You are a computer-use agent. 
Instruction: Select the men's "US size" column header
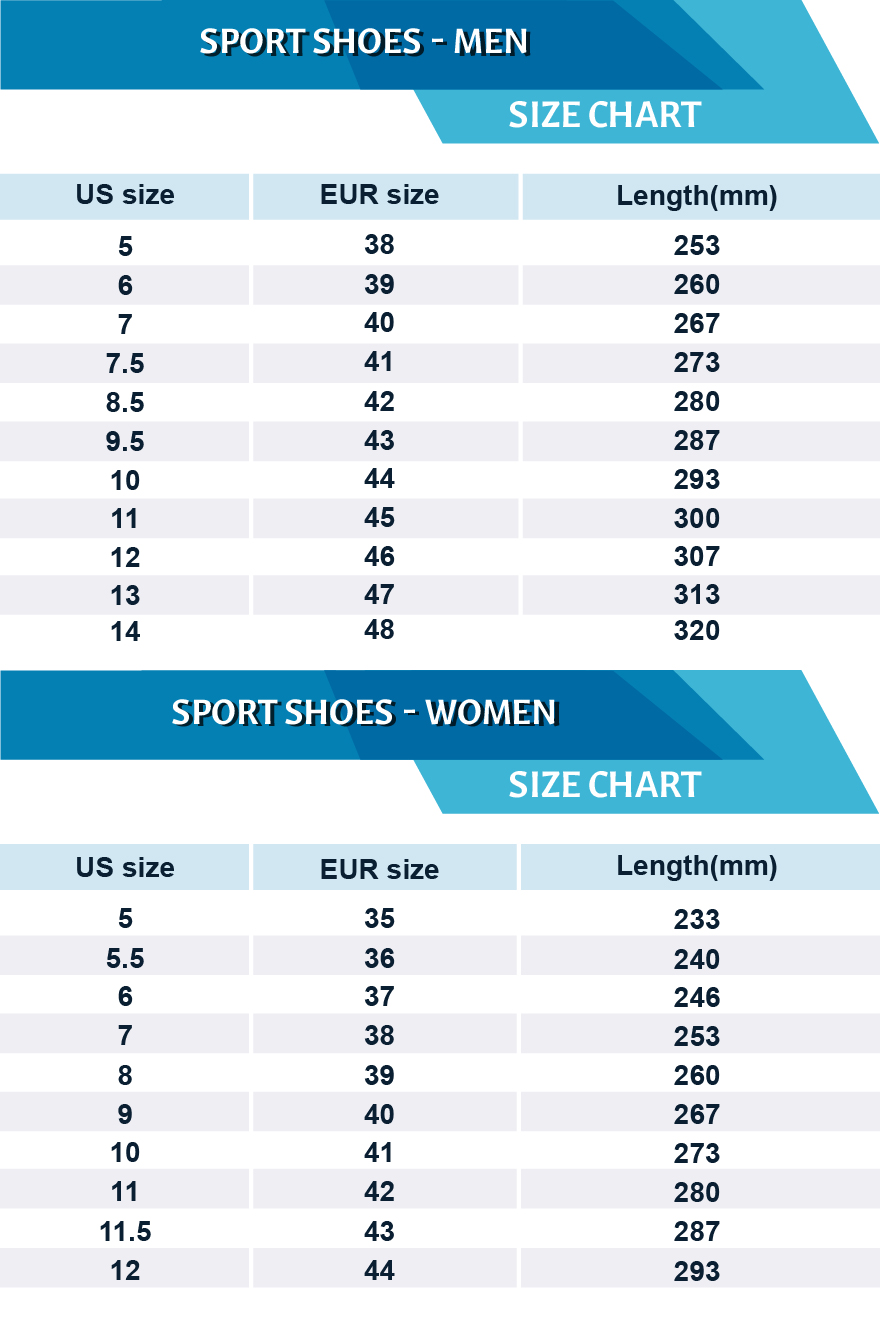[125, 195]
